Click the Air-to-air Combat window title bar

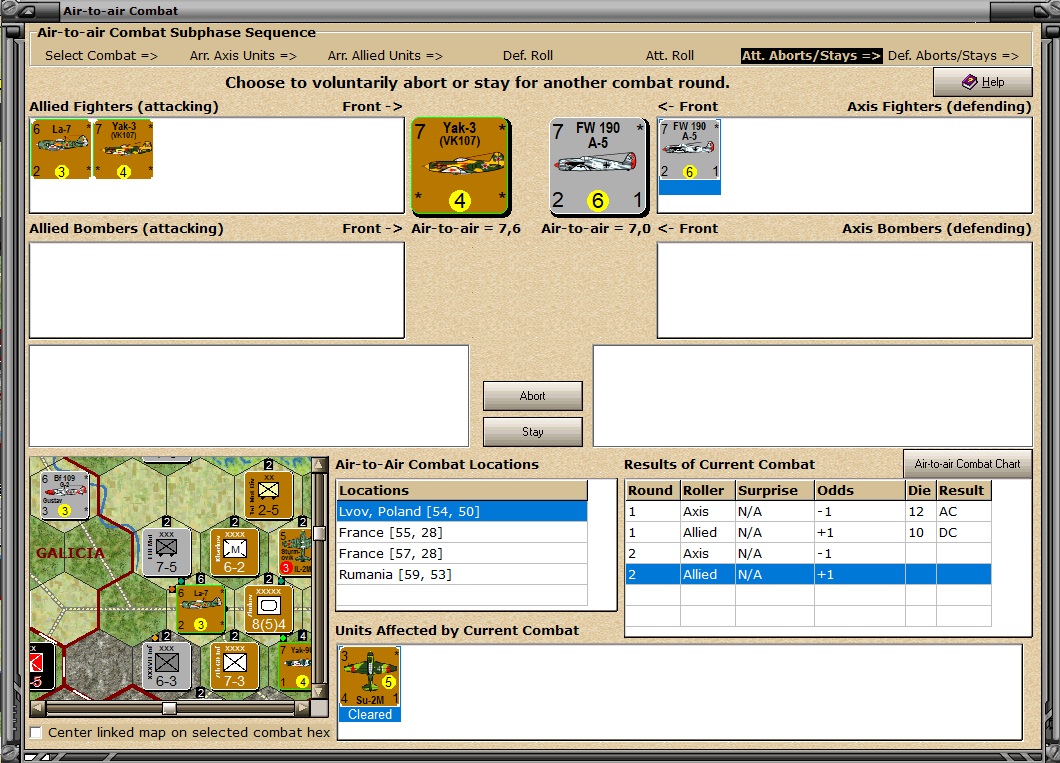click(527, 11)
